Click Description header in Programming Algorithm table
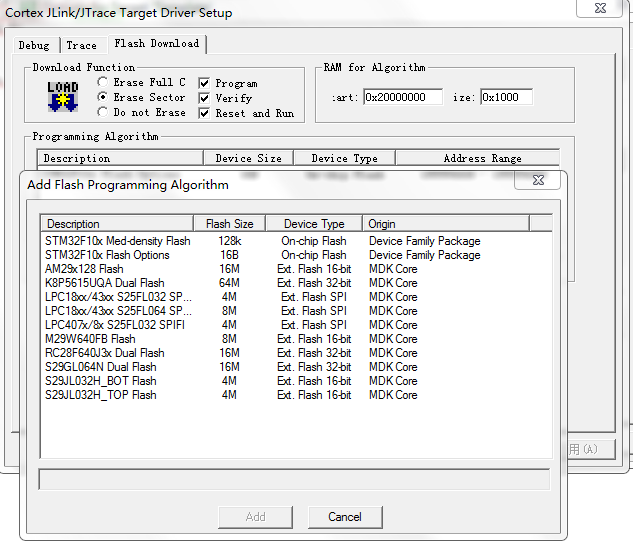633x541 pixels. 120,158
